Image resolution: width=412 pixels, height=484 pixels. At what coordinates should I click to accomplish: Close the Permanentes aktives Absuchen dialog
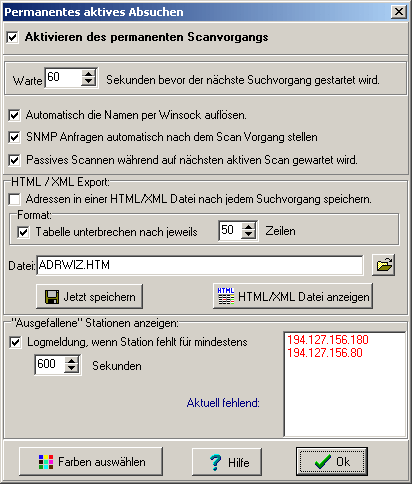399,12
